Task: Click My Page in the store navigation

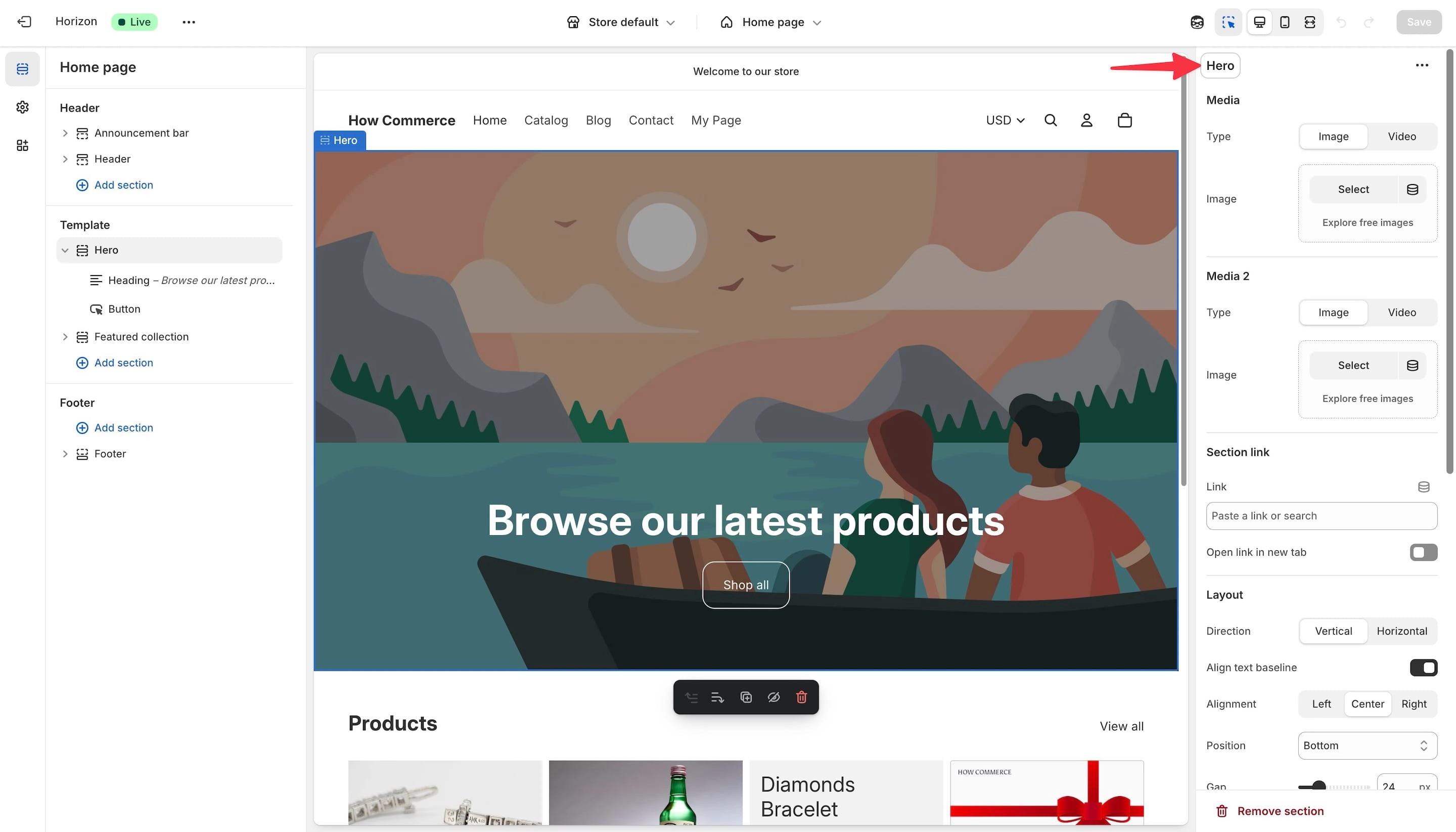Action: [x=716, y=120]
